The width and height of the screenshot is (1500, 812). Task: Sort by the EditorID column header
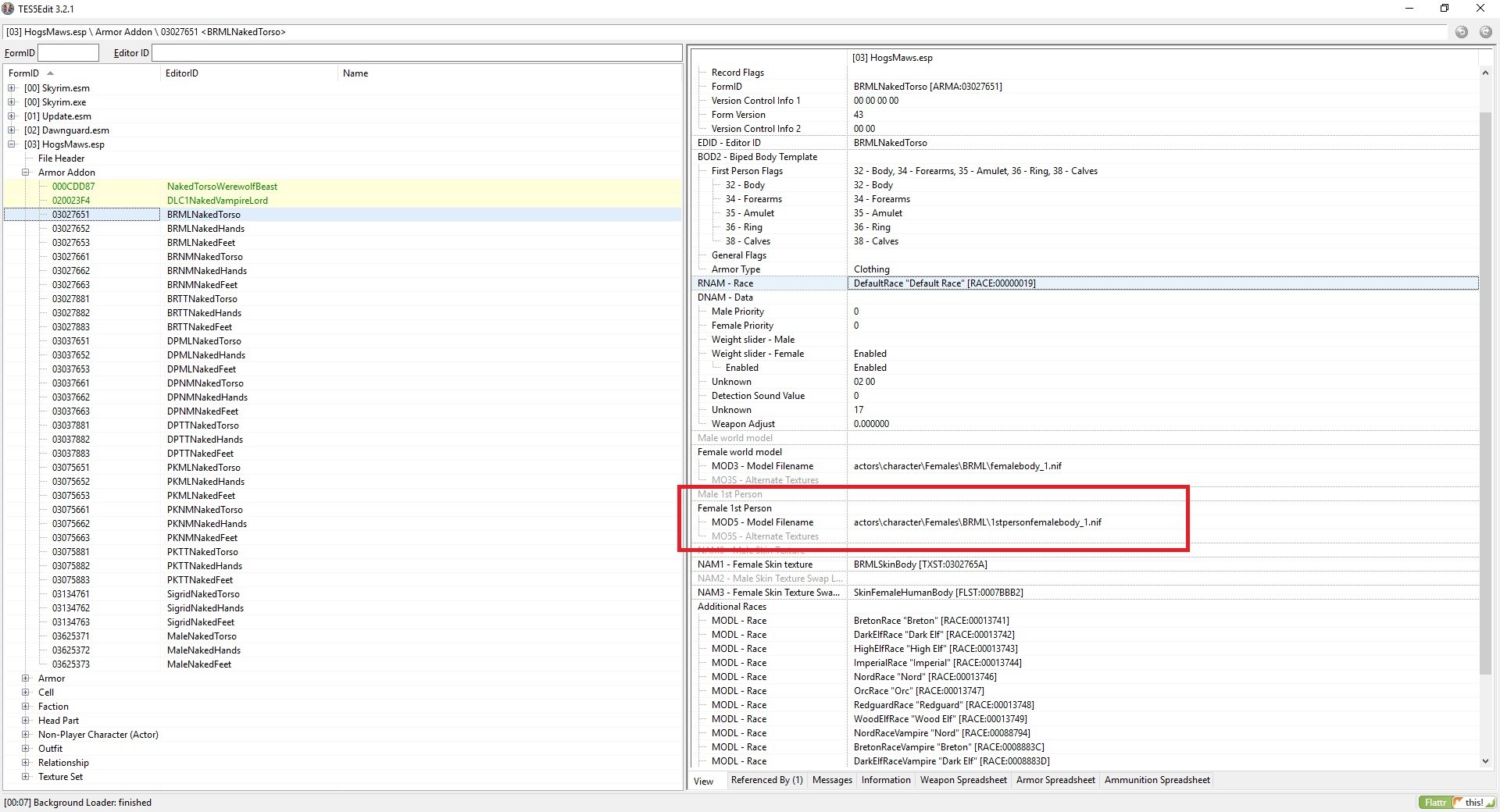coord(248,73)
